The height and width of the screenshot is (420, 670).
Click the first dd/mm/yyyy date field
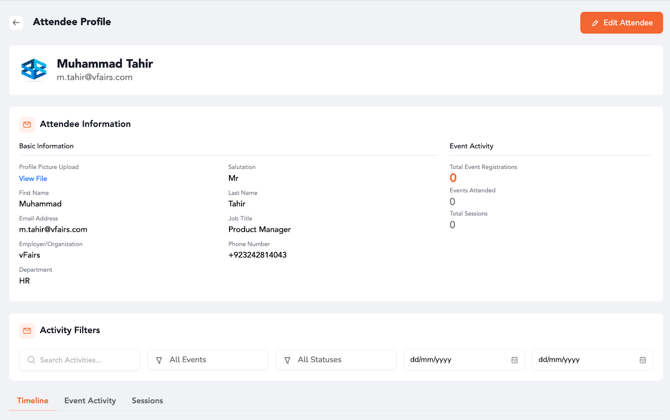[x=455, y=360]
